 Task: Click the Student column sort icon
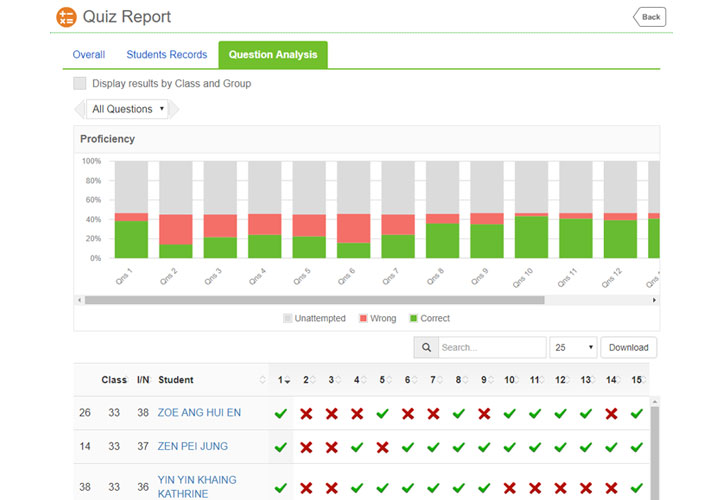click(264, 380)
